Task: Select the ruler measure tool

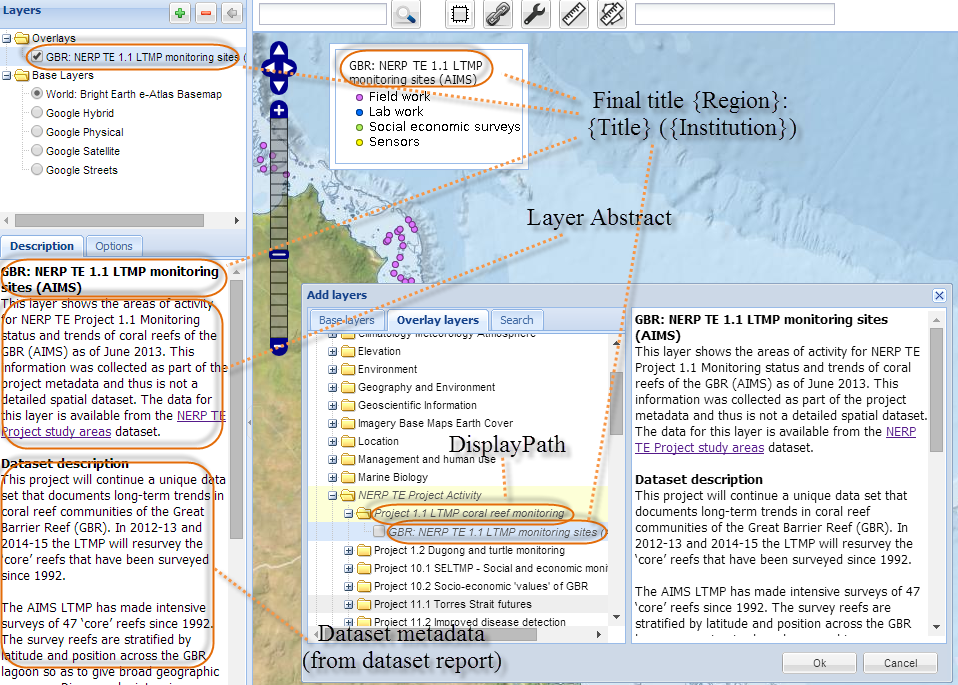Action: (574, 14)
